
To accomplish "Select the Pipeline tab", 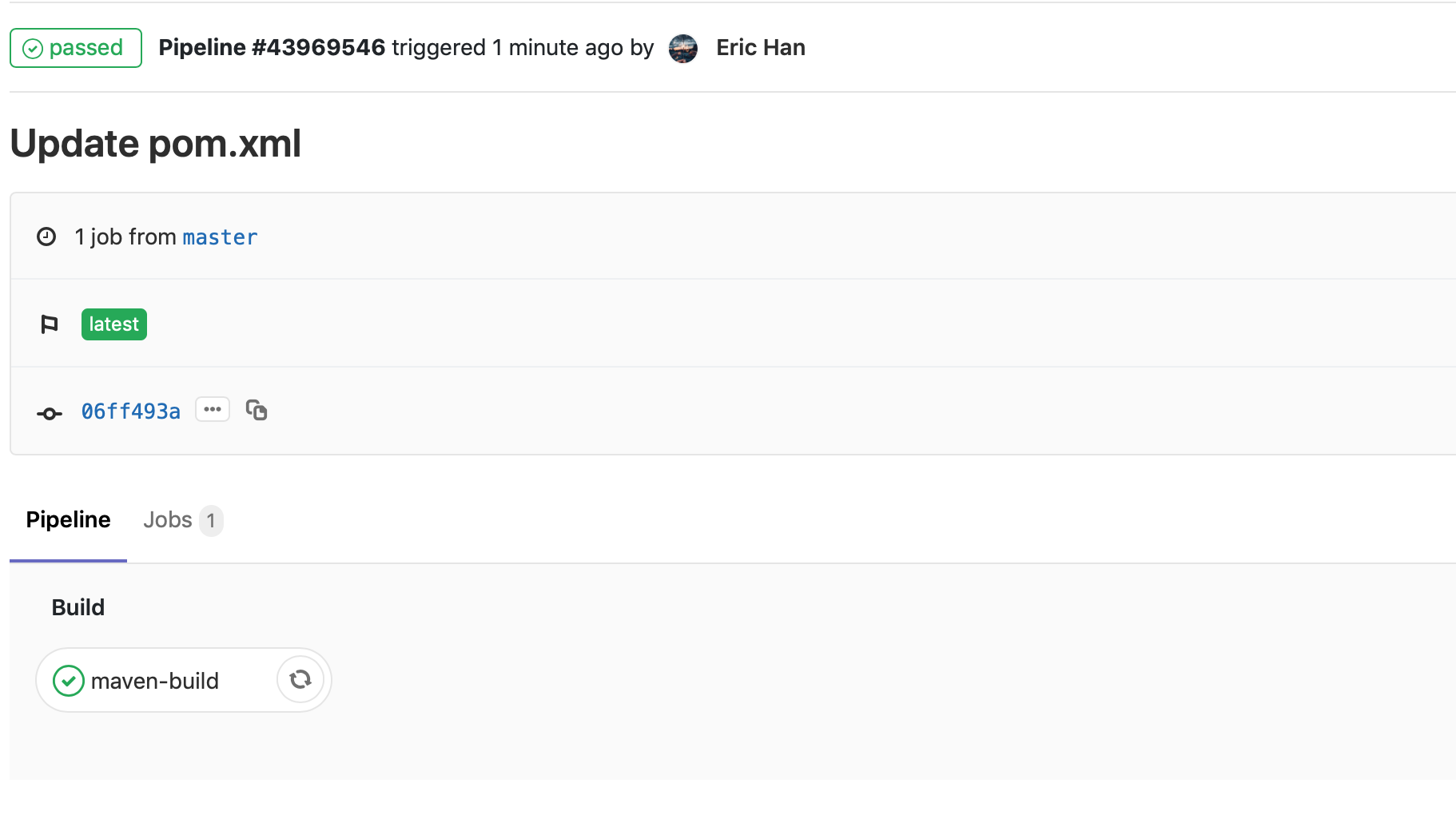I will [x=67, y=519].
